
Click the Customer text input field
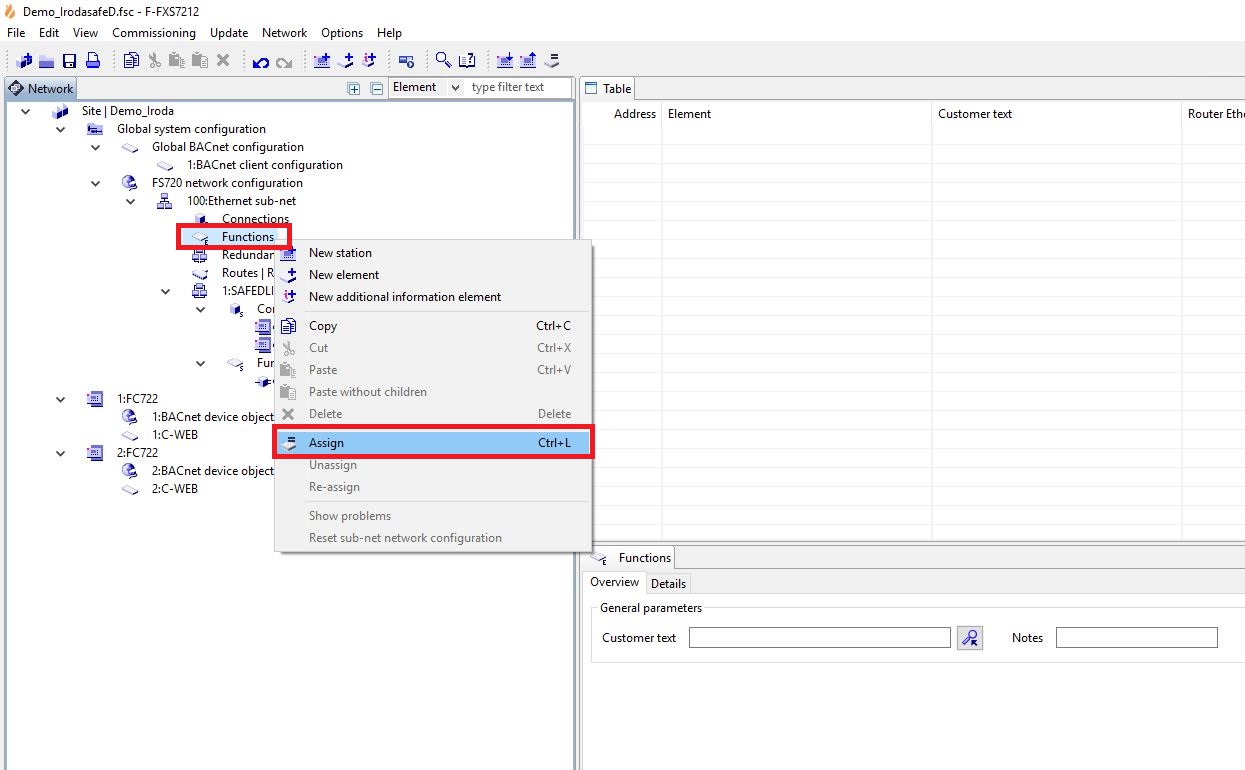819,638
